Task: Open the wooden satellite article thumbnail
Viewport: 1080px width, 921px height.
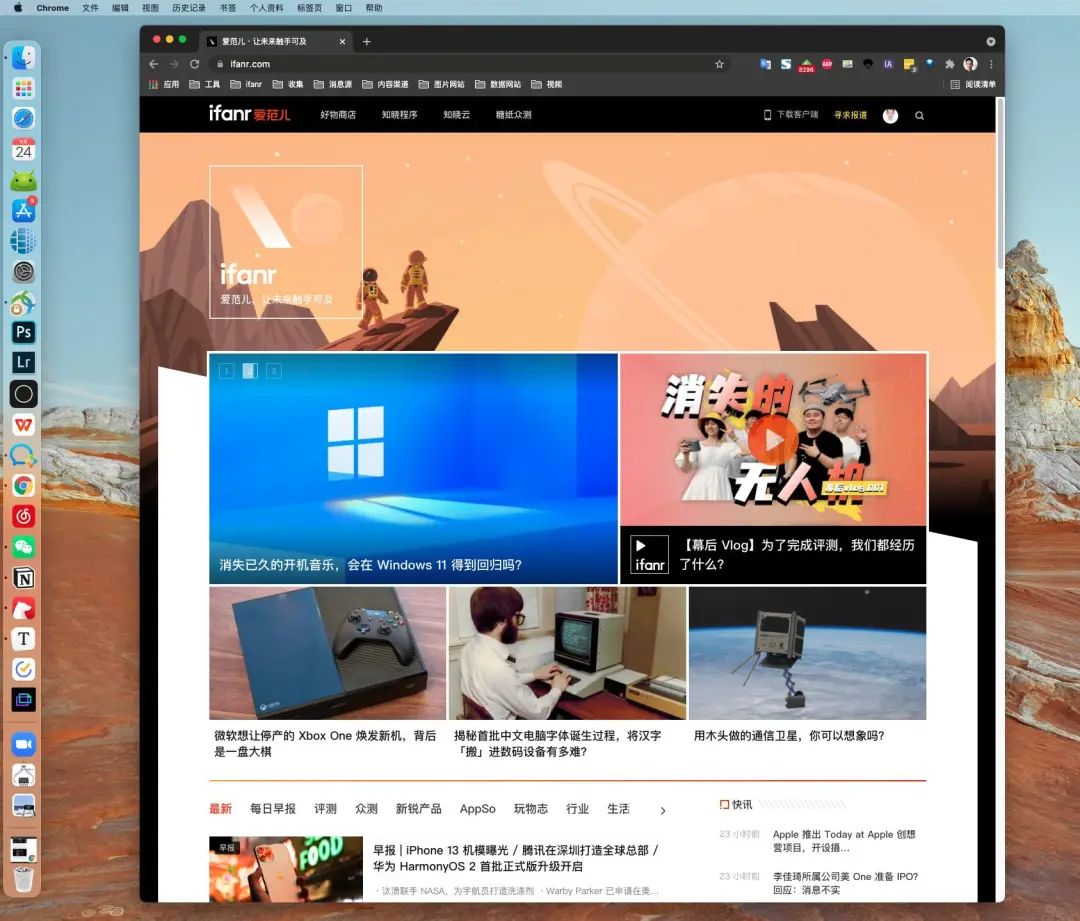Action: coord(807,653)
